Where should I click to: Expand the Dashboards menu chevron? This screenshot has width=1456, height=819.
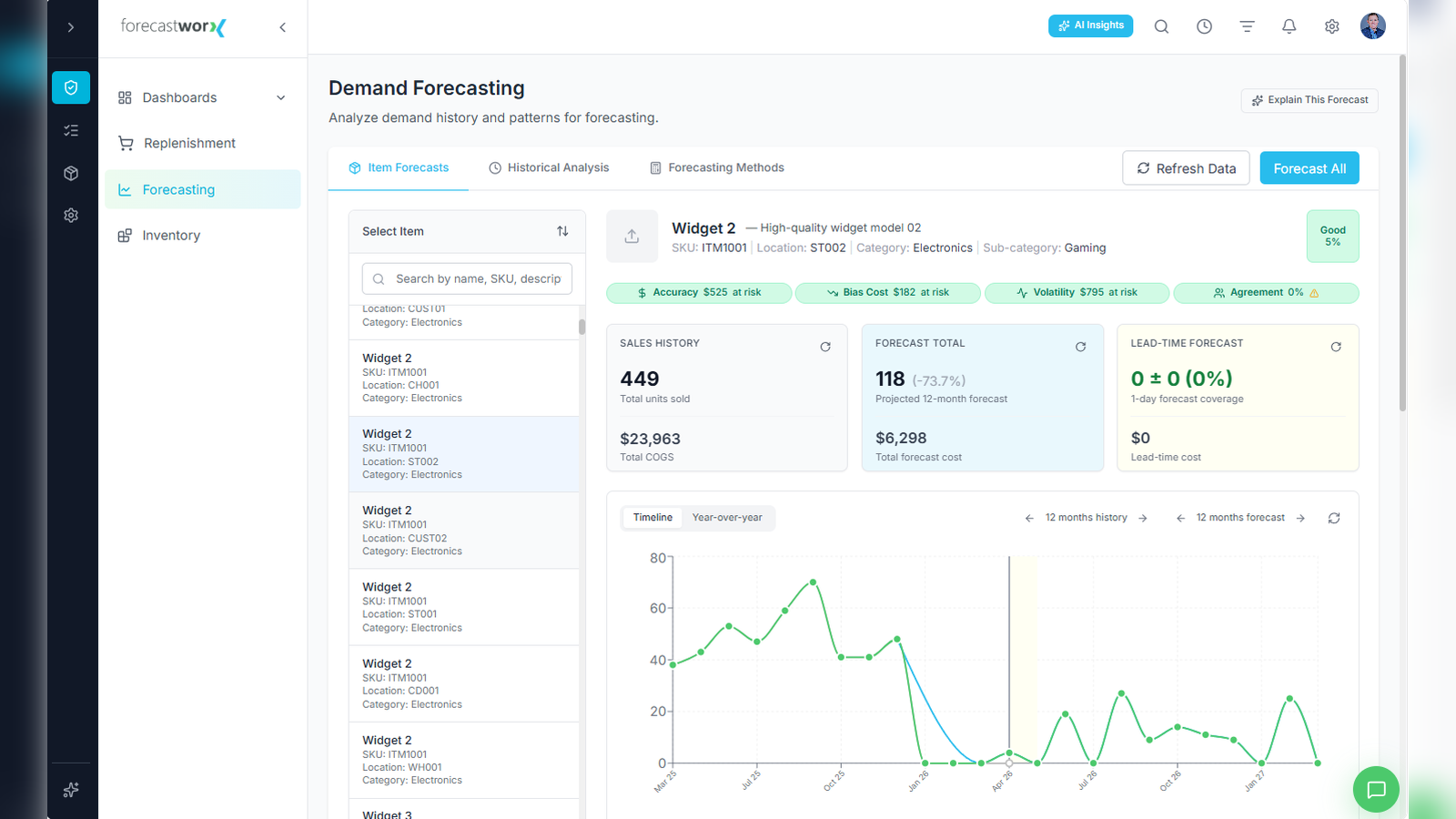281,98
